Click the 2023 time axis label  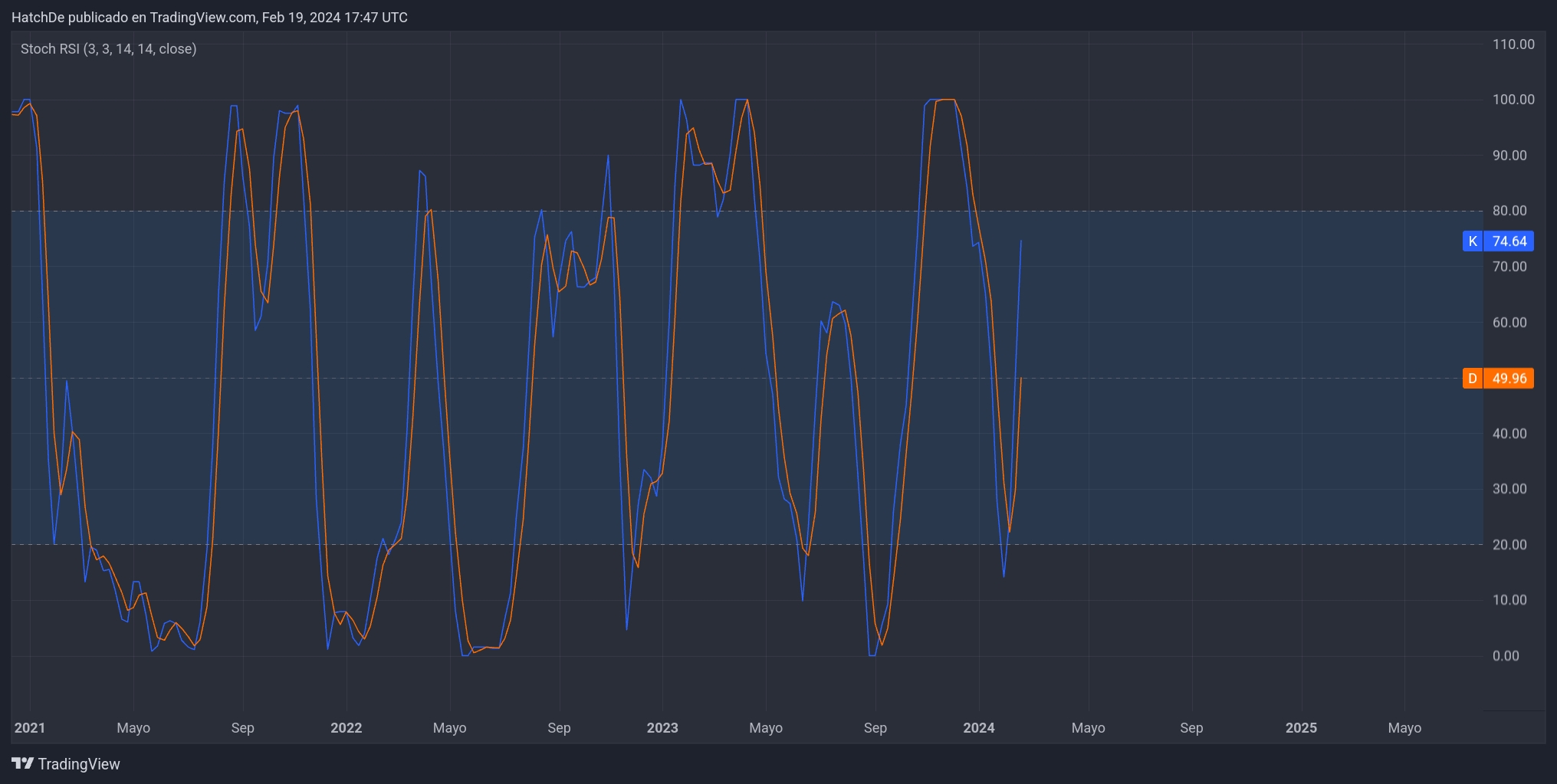(x=662, y=728)
